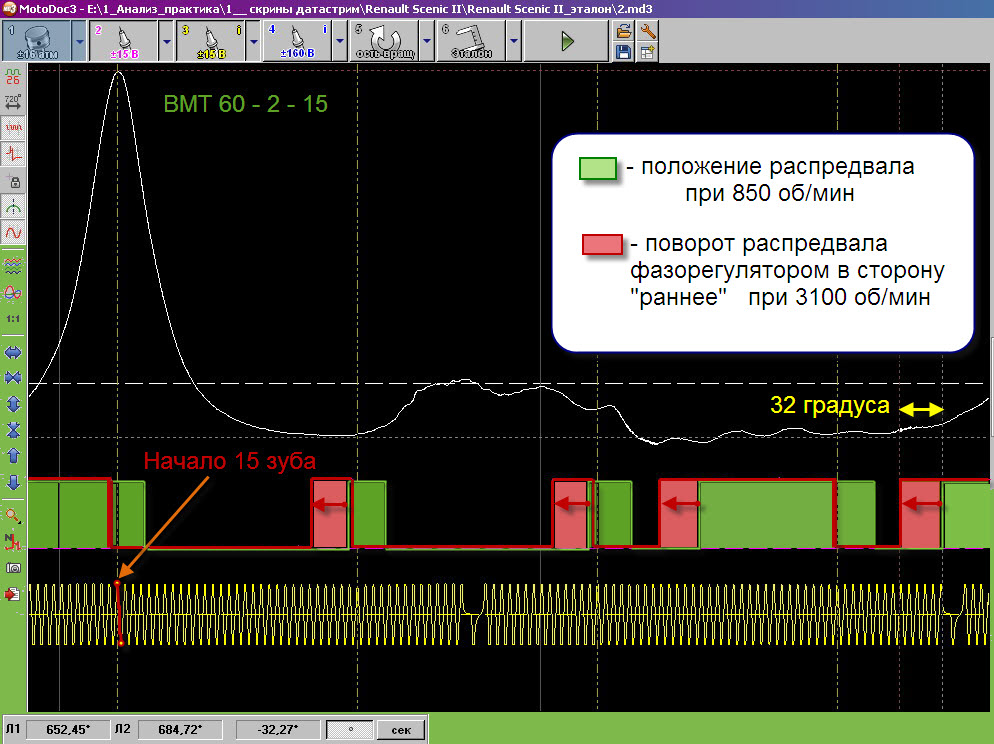Image resolution: width=994 pixels, height=744 pixels.
Task: Click the Л1 cursor value 652,45° field
Action: [x=68, y=729]
